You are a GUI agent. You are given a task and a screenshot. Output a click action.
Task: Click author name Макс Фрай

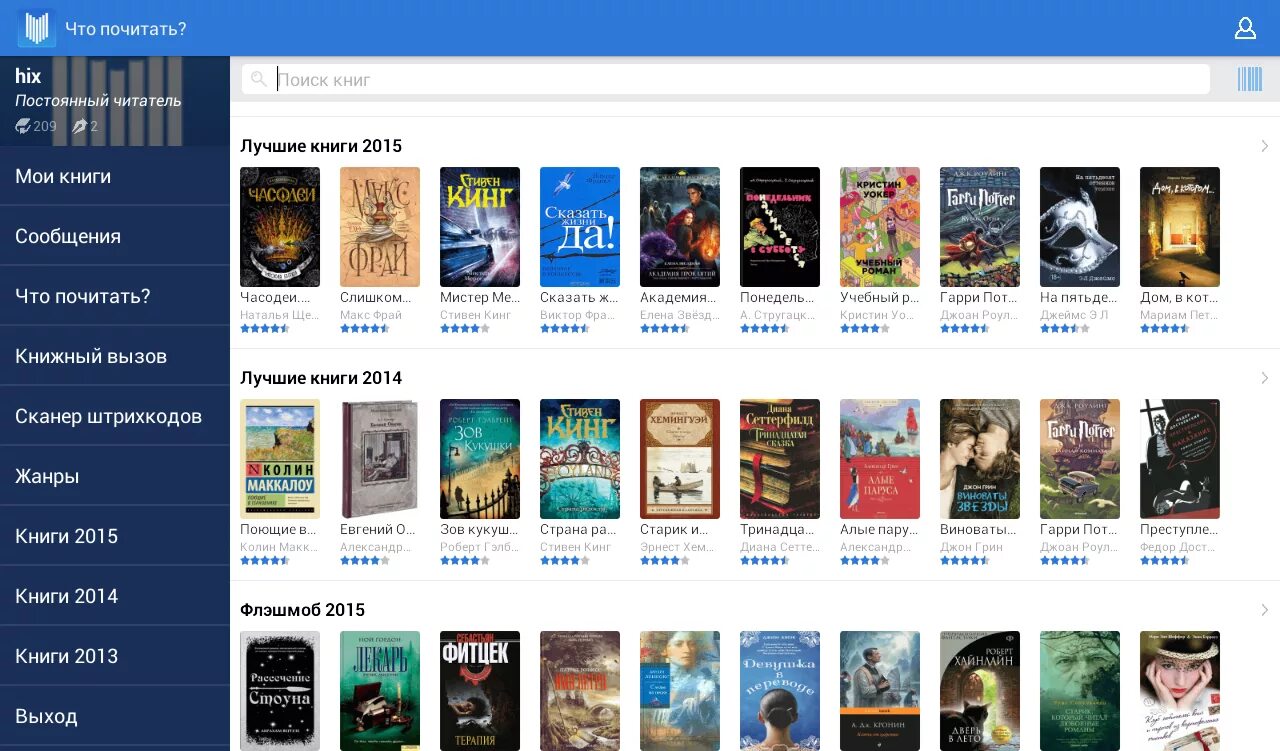point(371,315)
